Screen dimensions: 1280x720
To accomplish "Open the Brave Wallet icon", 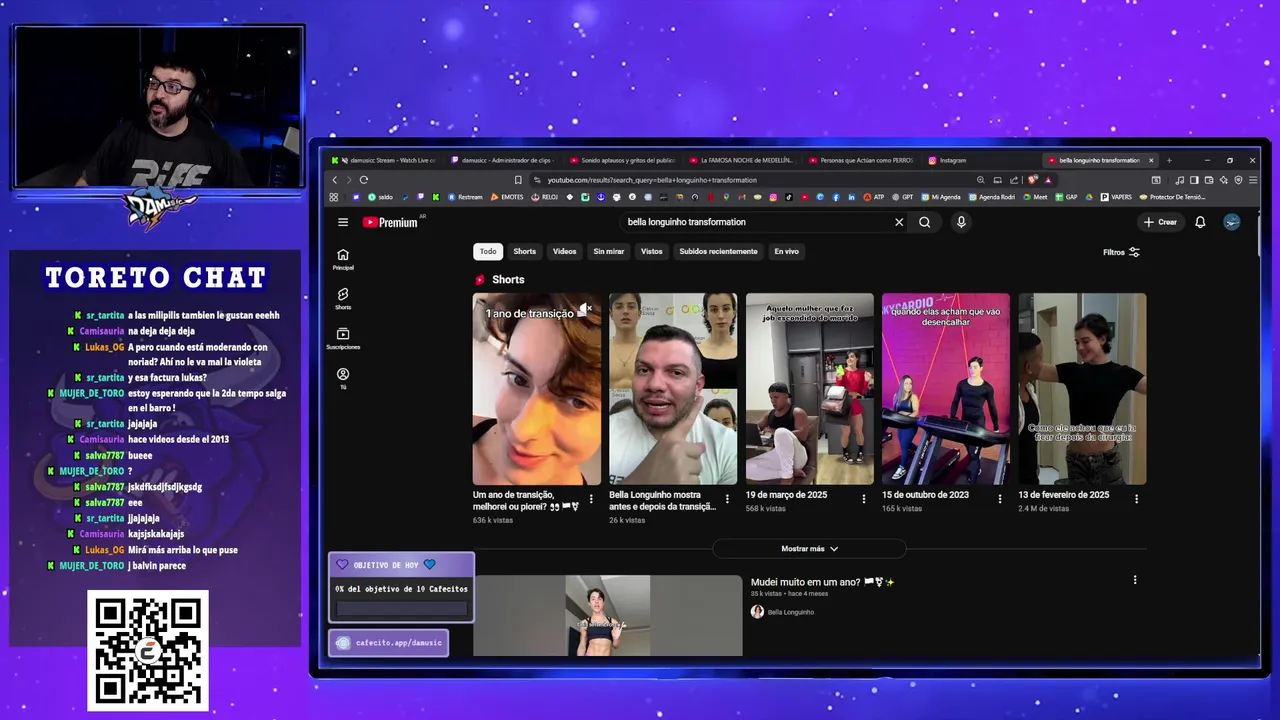I will [x=1209, y=180].
